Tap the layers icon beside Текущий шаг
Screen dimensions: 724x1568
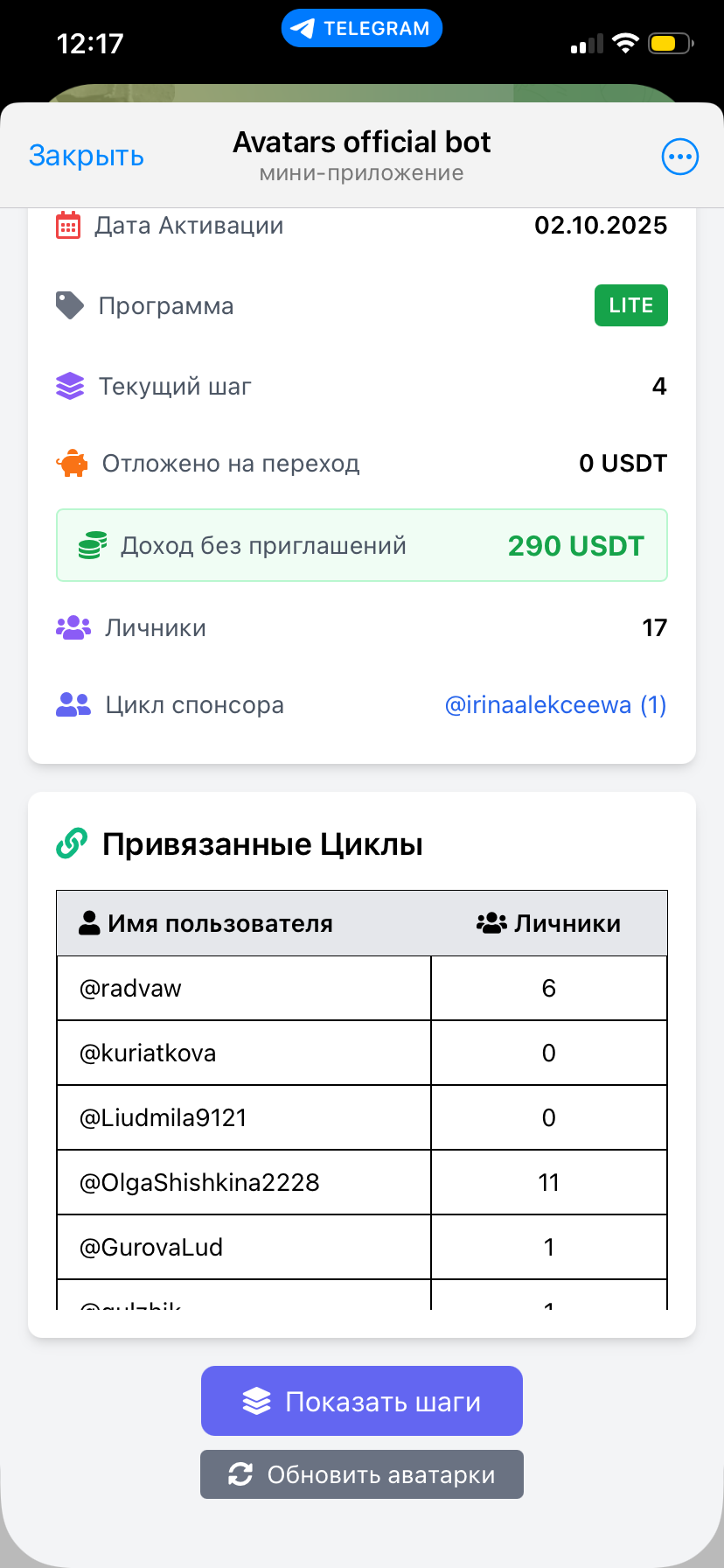[70, 386]
